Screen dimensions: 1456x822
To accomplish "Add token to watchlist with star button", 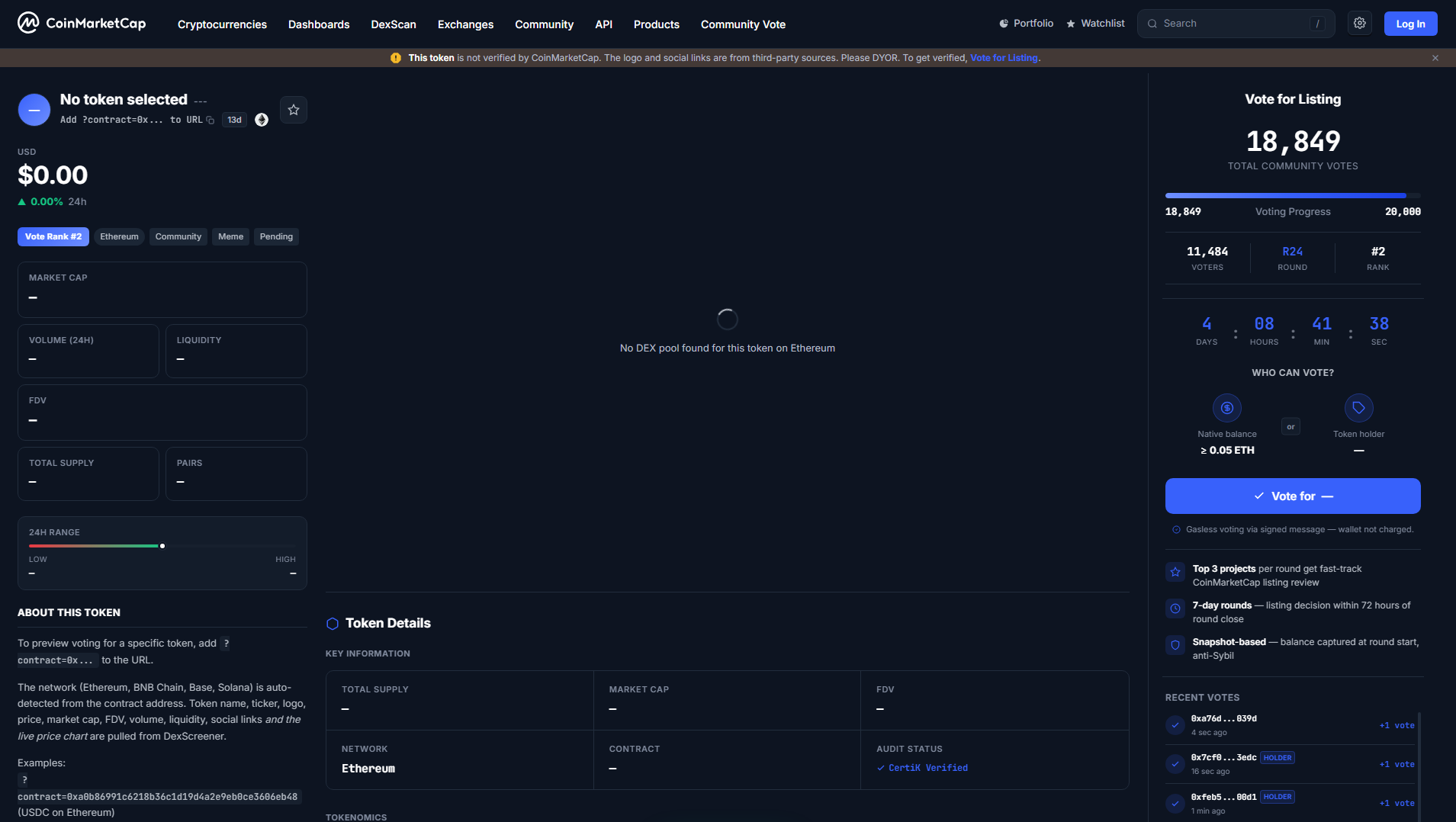I will tap(294, 110).
